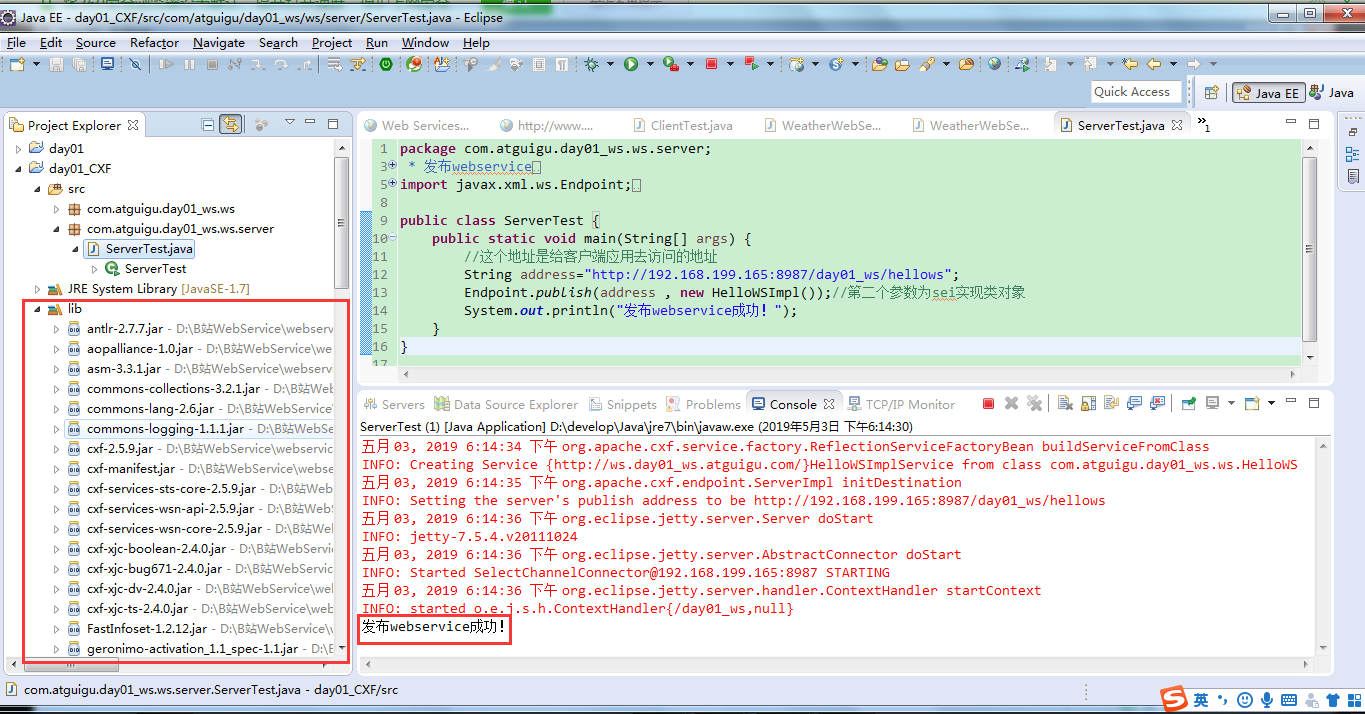Click the keyboard icon in IME bar

click(x=1289, y=699)
